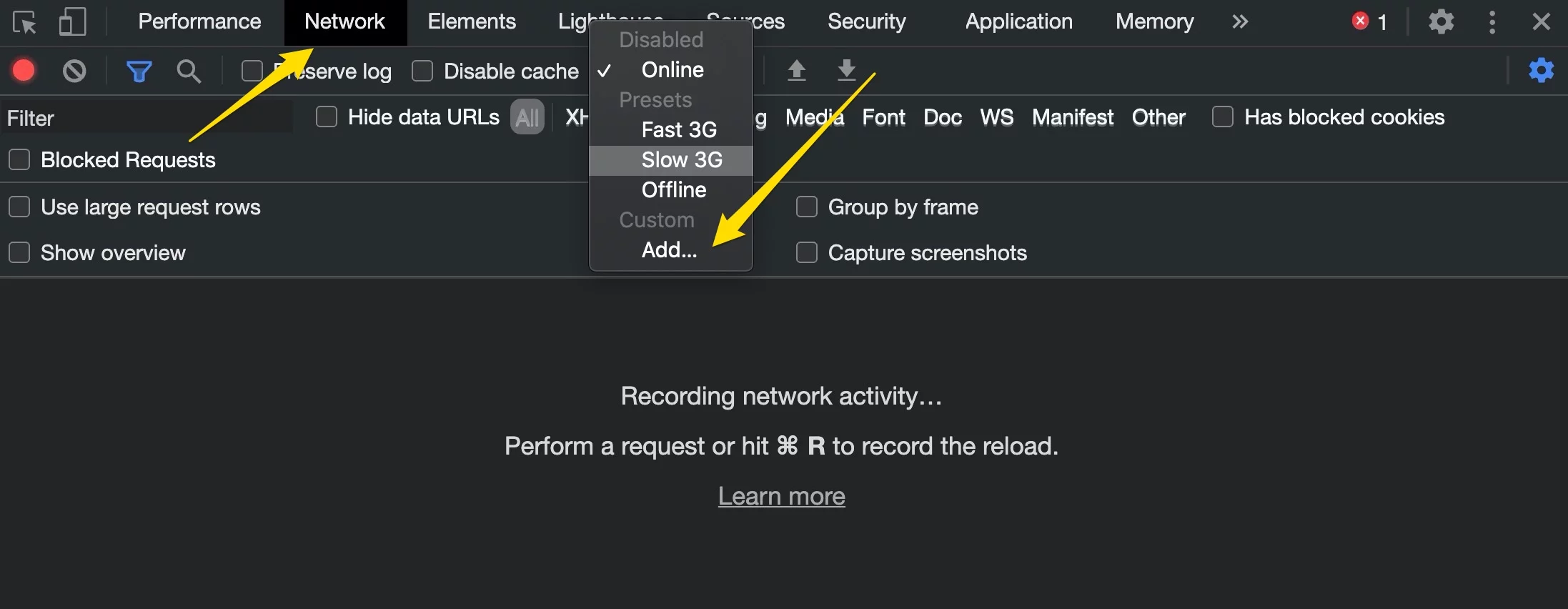Choose Fast 3G throttling preset
This screenshot has width=1568, height=609.
[x=671, y=129]
